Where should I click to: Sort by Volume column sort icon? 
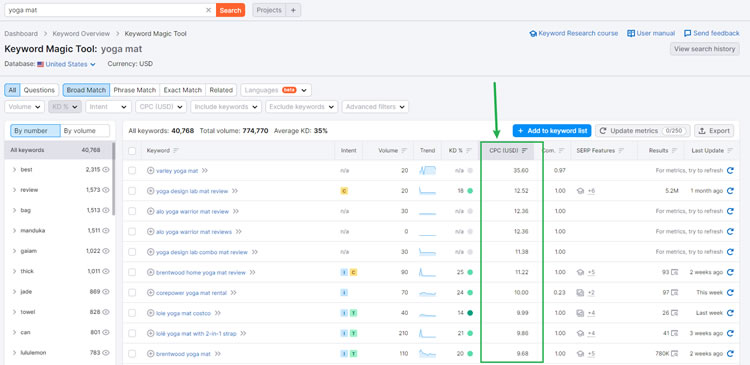pos(404,150)
